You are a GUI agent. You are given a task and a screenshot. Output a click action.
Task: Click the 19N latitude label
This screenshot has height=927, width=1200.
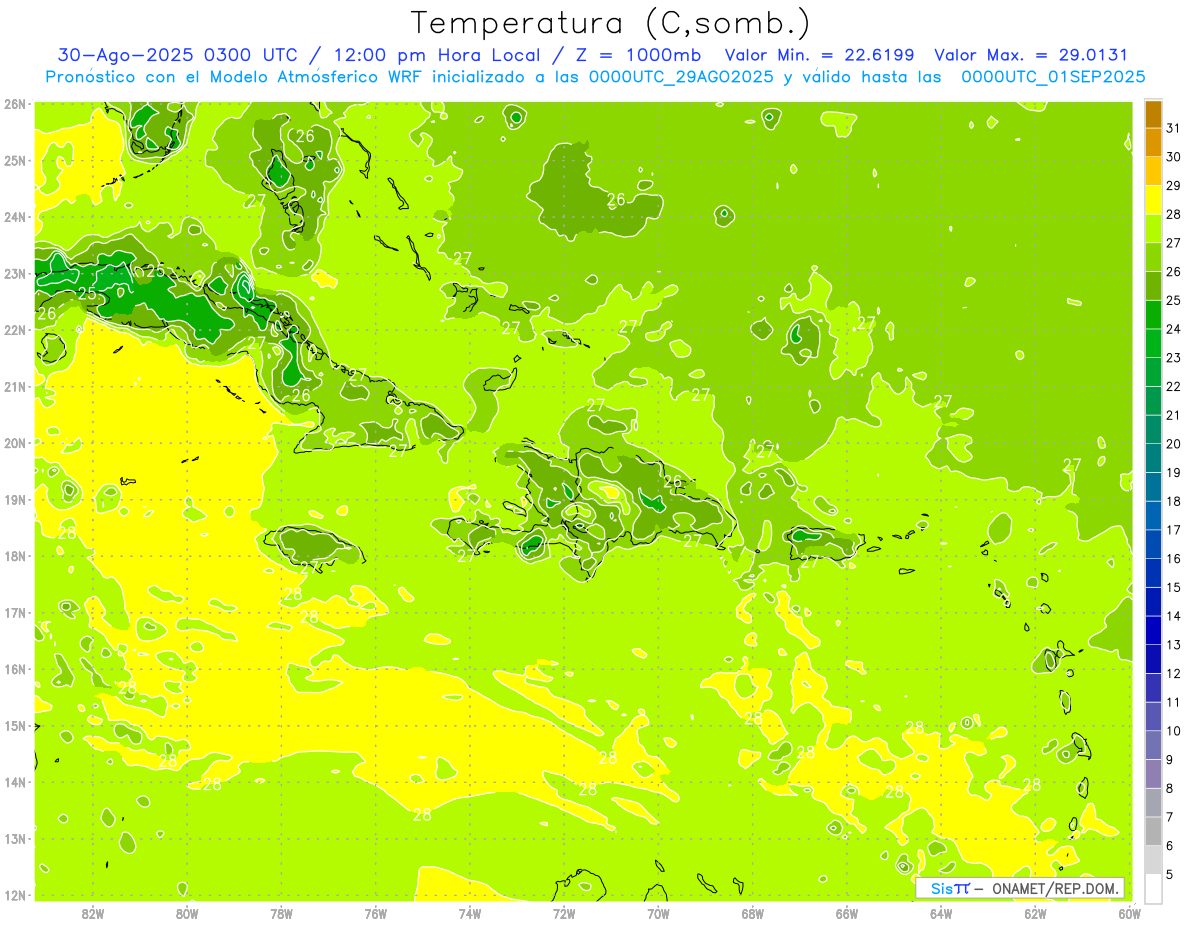[15, 499]
